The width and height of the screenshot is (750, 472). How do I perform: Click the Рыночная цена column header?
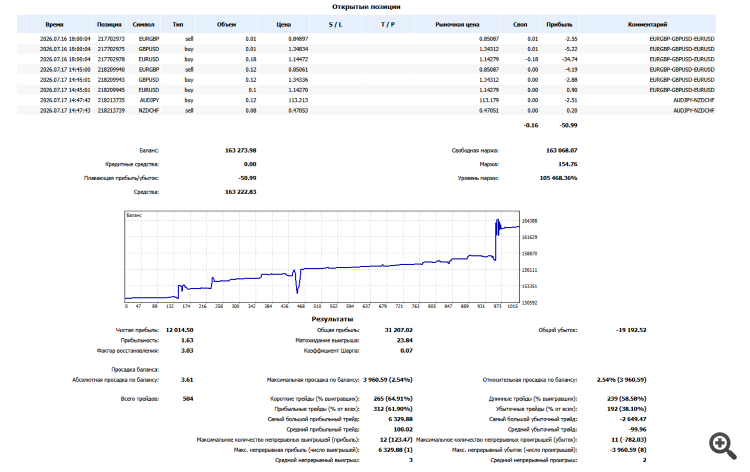(457, 24)
